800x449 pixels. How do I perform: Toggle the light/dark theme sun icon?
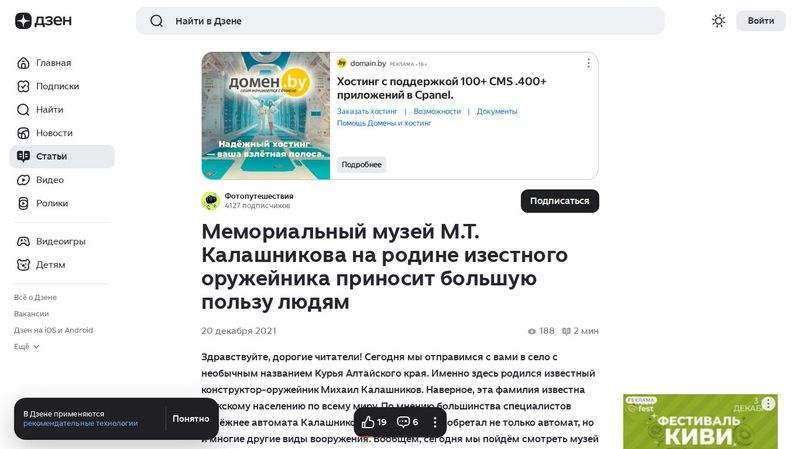tap(718, 21)
